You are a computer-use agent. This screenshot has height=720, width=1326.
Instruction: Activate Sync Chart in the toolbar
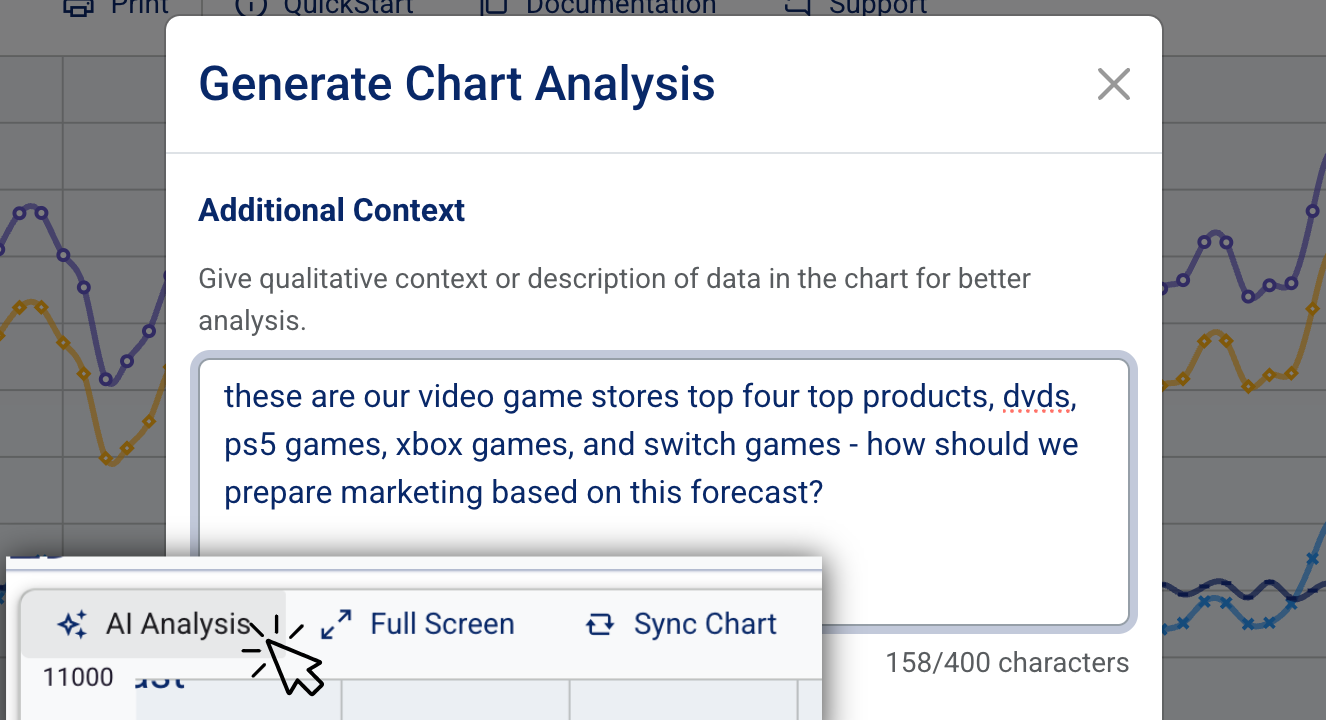[x=704, y=622]
